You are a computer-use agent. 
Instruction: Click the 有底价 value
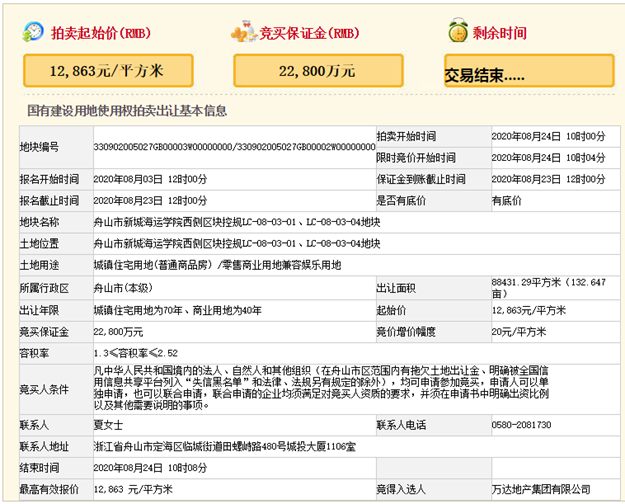point(506,201)
